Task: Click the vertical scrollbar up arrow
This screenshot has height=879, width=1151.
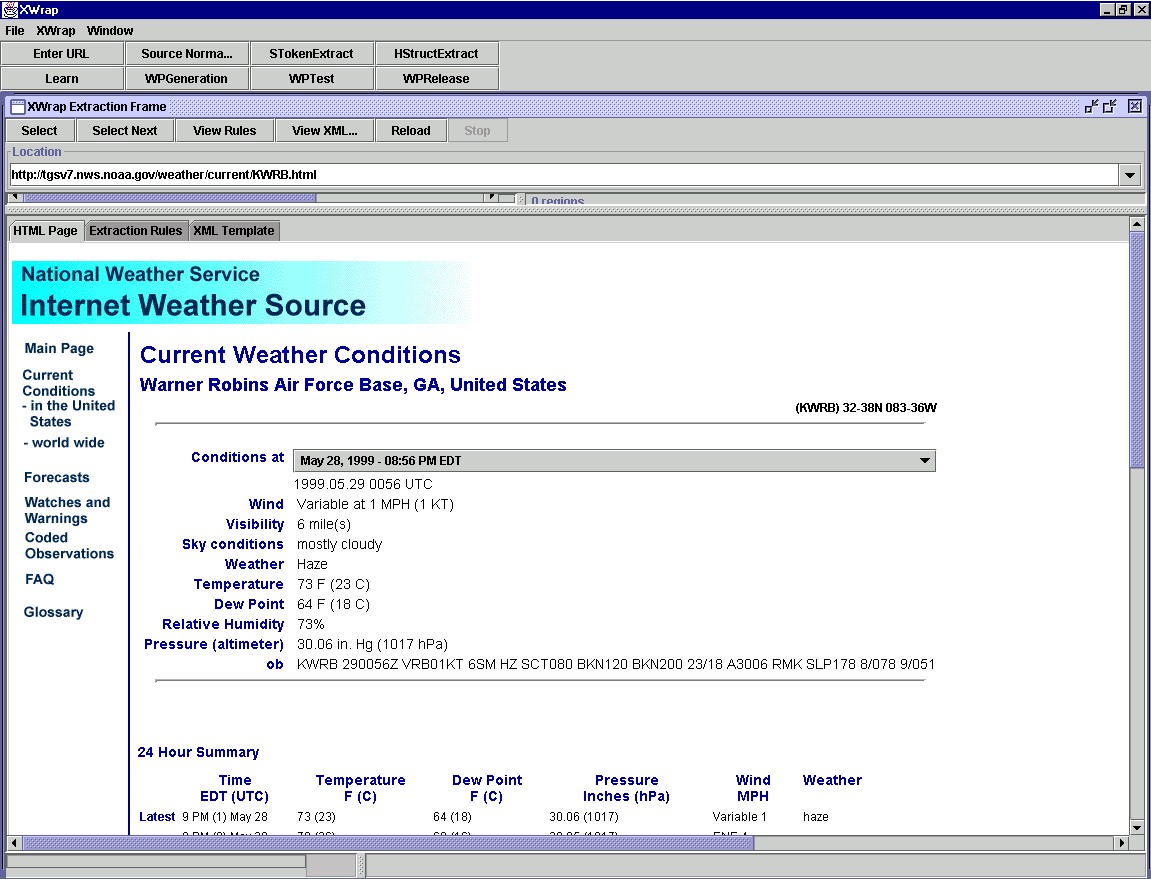Action: point(1137,224)
